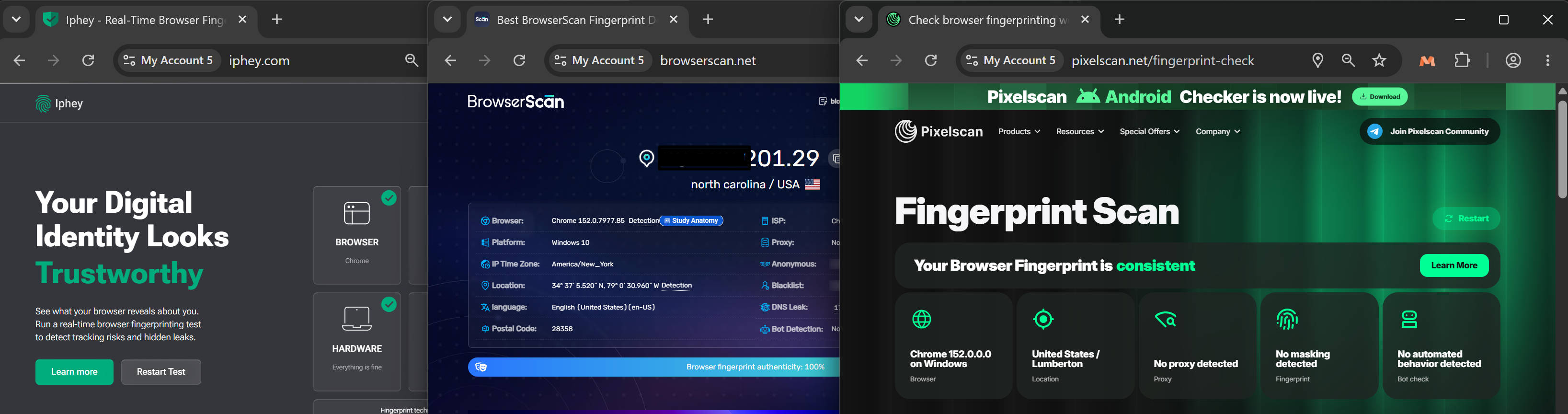Image resolution: width=1568 pixels, height=414 pixels.
Task: Expand the Resources menu on Pixelscan
Action: coord(1080,131)
